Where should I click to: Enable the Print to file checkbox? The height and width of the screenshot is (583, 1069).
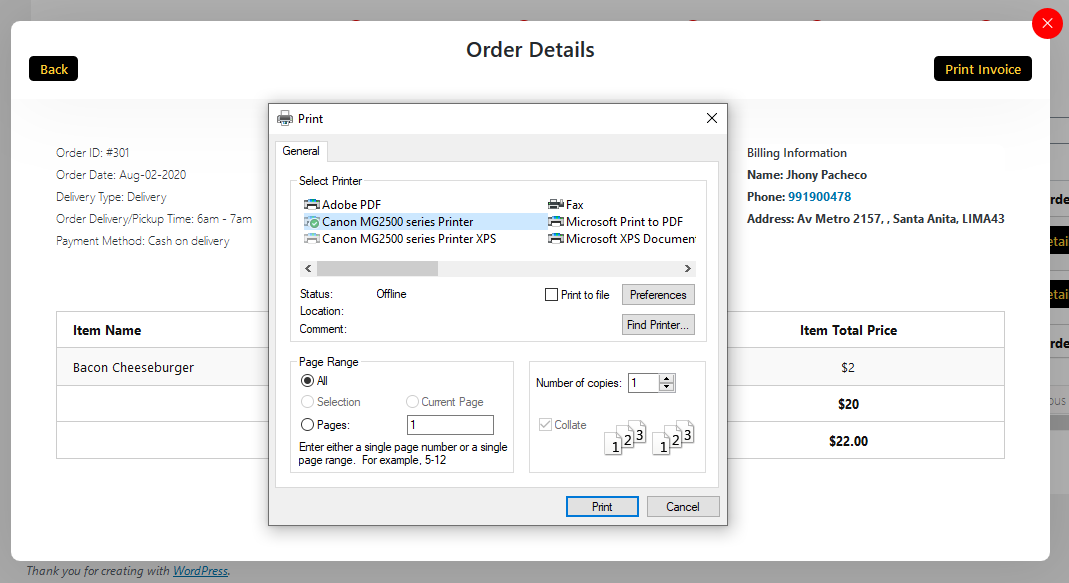pos(552,295)
